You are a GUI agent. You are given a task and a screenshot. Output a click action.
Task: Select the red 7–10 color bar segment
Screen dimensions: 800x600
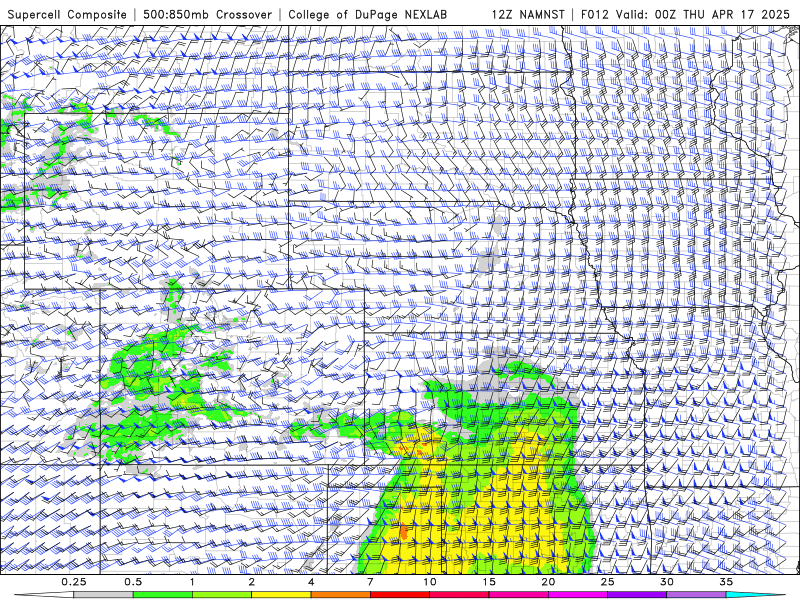pyautogui.click(x=399, y=595)
